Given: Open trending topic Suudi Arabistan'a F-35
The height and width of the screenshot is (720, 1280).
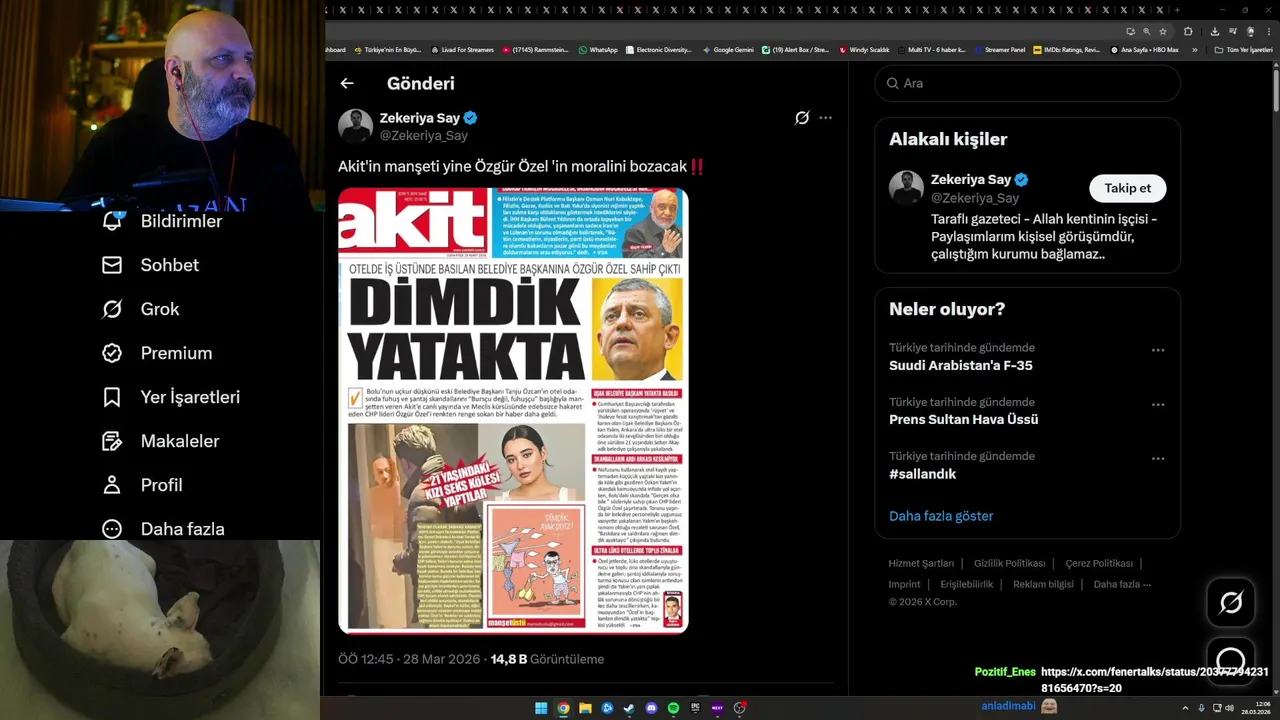Looking at the screenshot, I should (961, 366).
